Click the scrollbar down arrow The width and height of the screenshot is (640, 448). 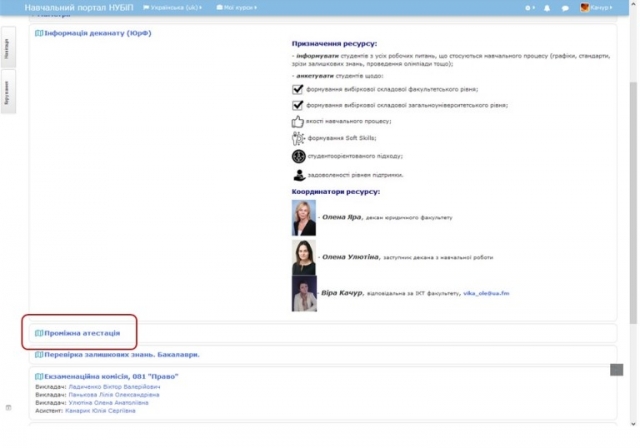coord(633,424)
